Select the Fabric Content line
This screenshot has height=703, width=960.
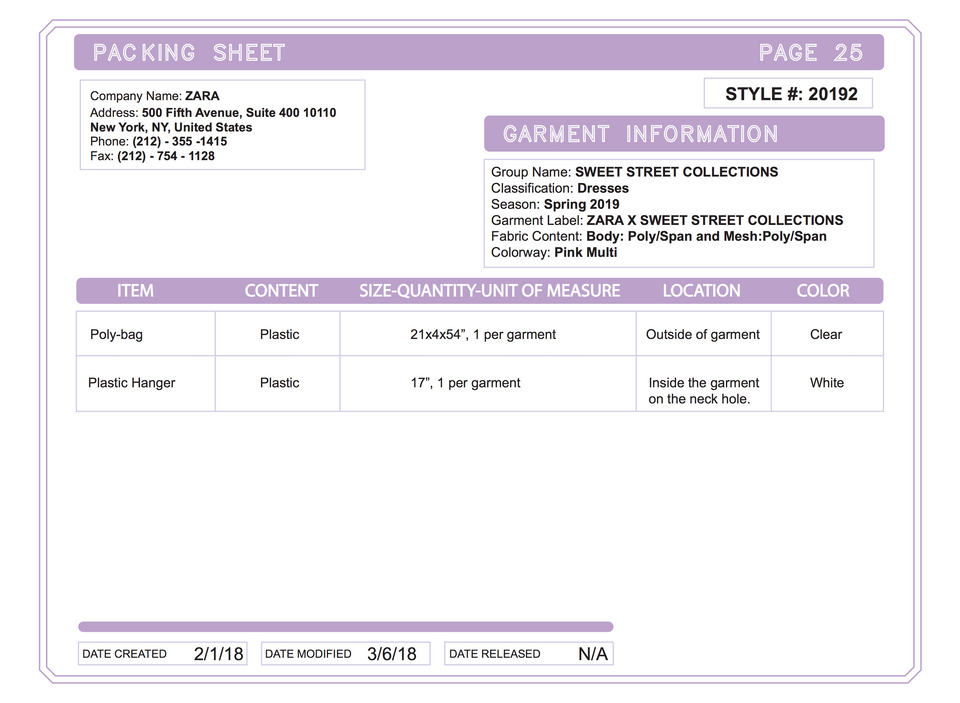[x=659, y=236]
